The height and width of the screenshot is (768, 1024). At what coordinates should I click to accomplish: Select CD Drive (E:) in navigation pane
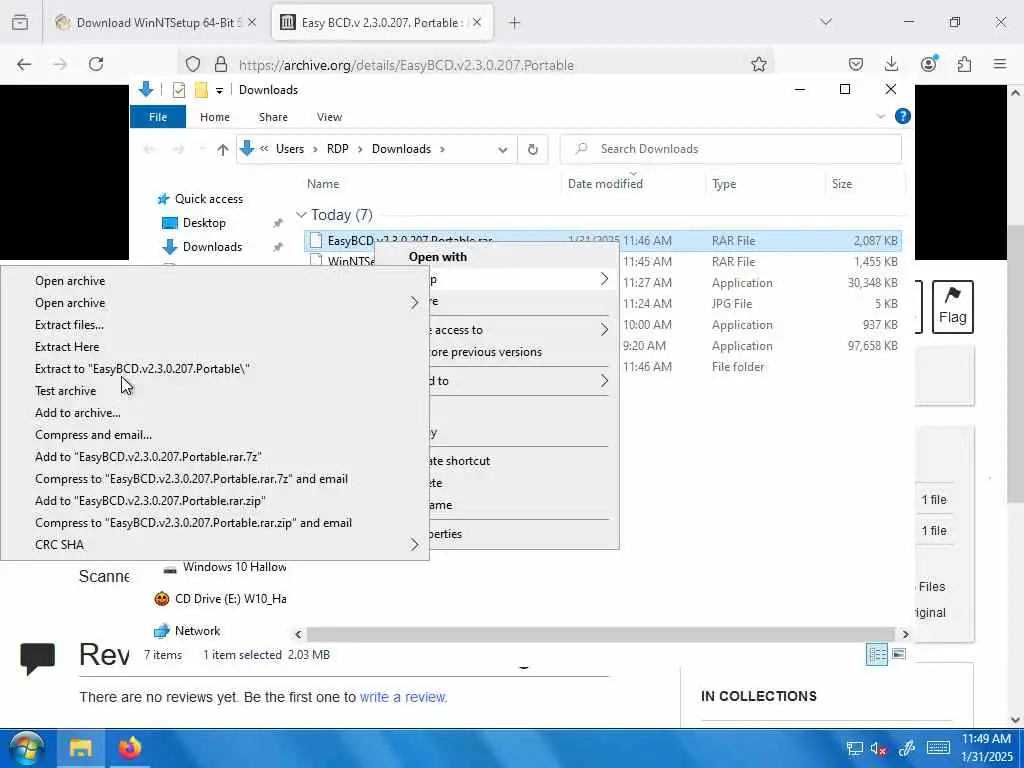pos(220,598)
